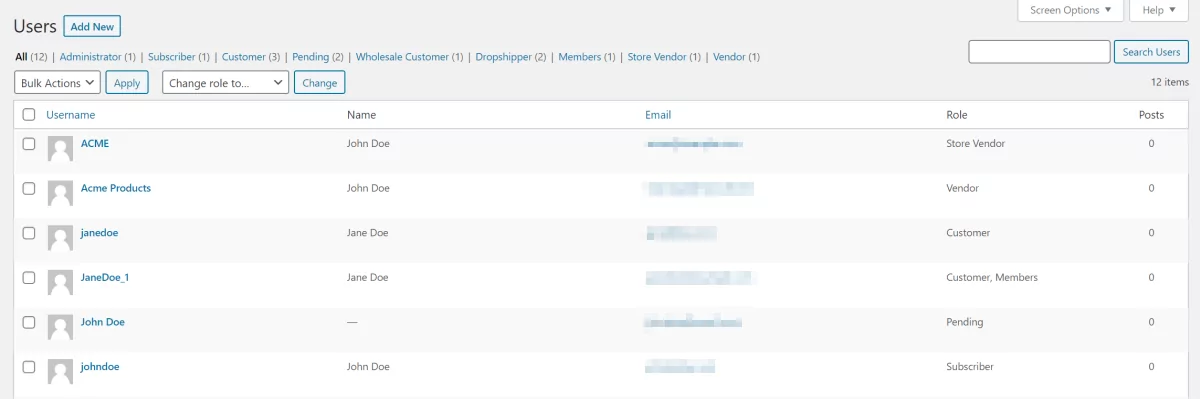This screenshot has height=399, width=1200.
Task: Open the John Doe username link
Action: pos(103,322)
